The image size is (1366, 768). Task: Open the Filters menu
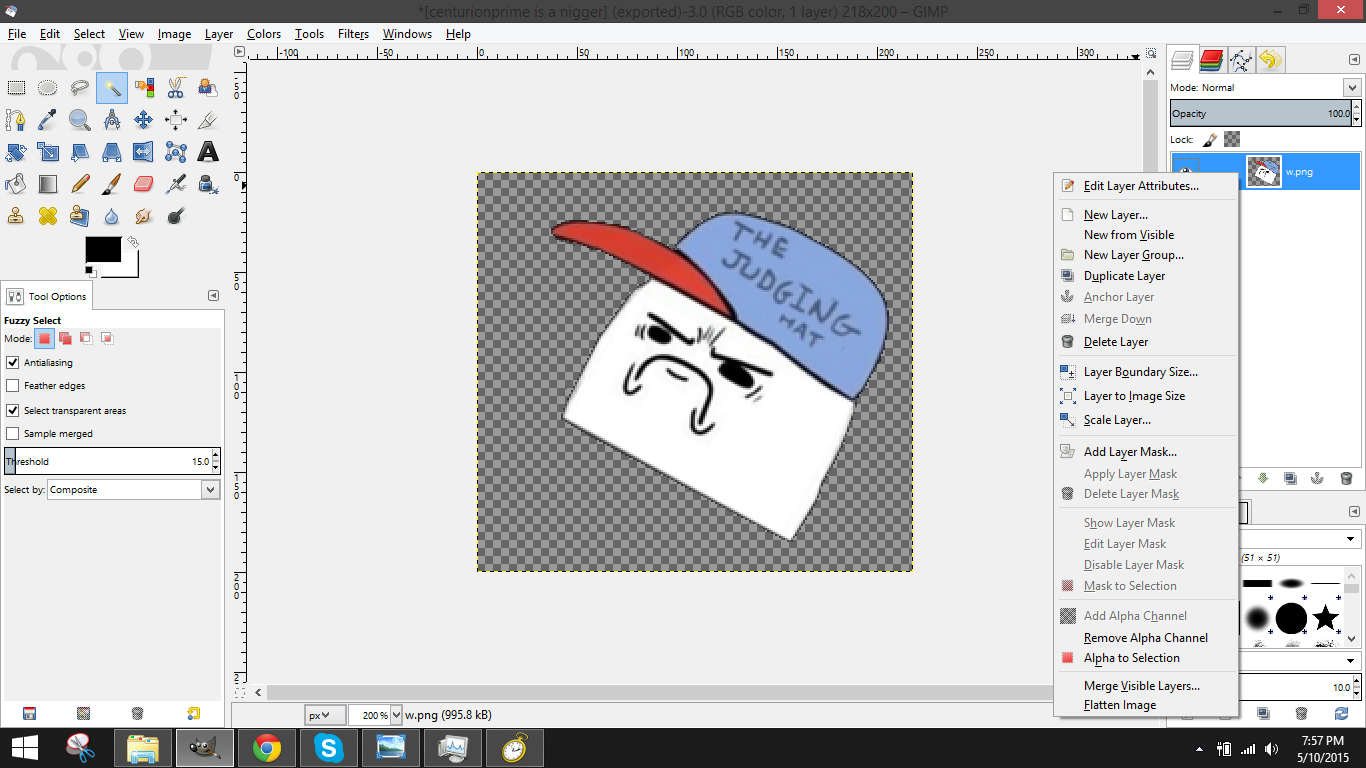353,34
